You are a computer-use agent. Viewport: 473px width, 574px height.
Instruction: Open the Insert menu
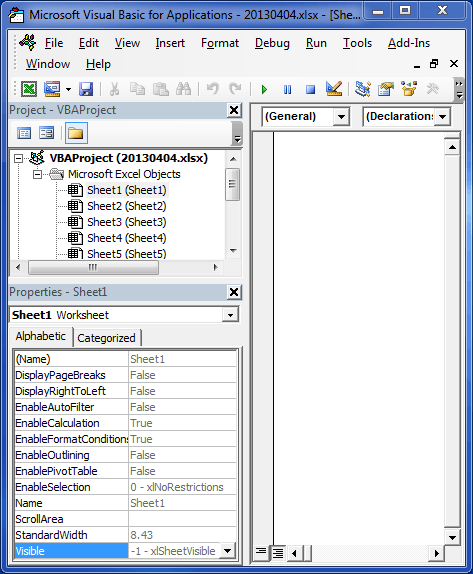(170, 43)
